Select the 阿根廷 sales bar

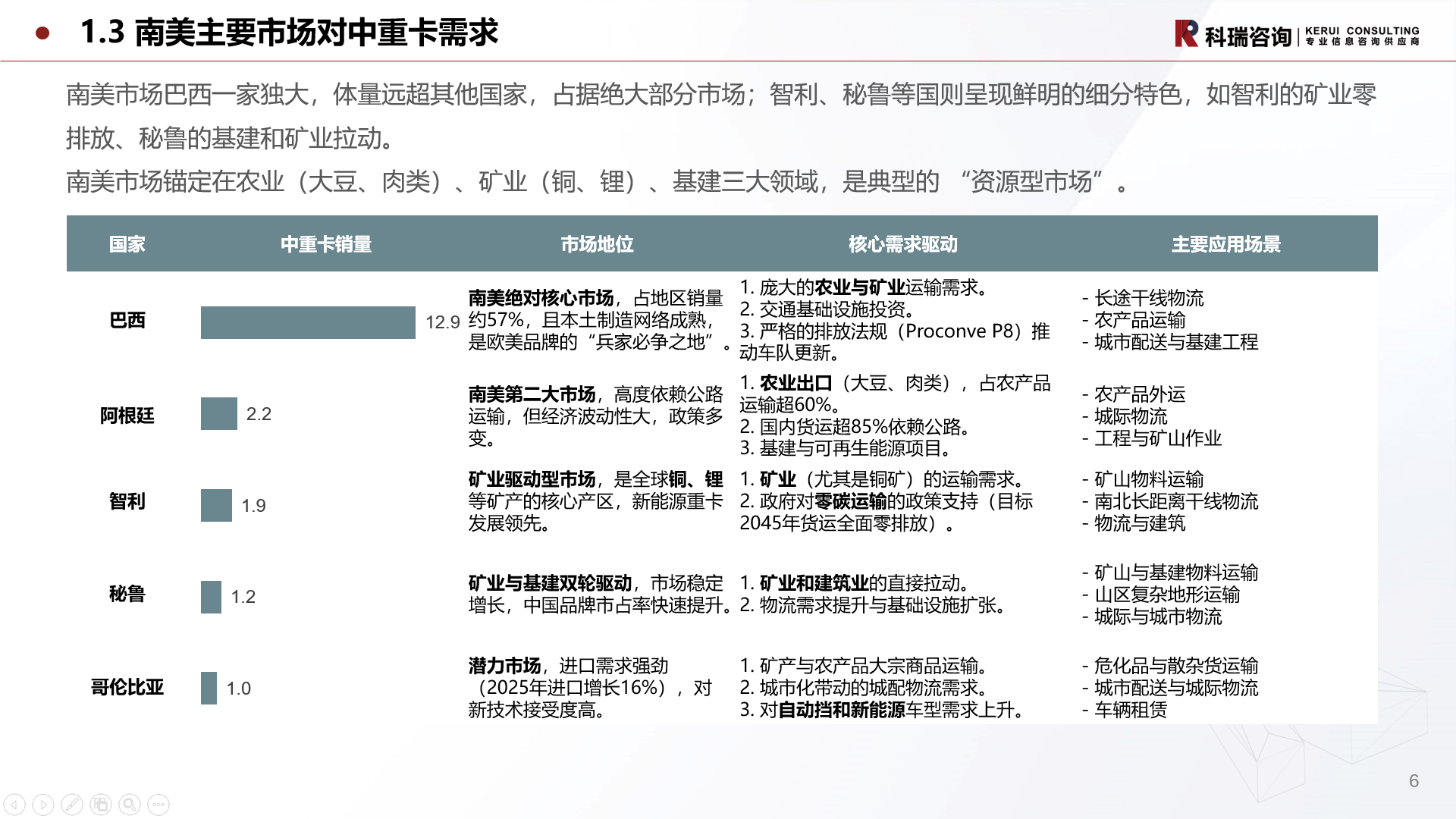pos(218,414)
